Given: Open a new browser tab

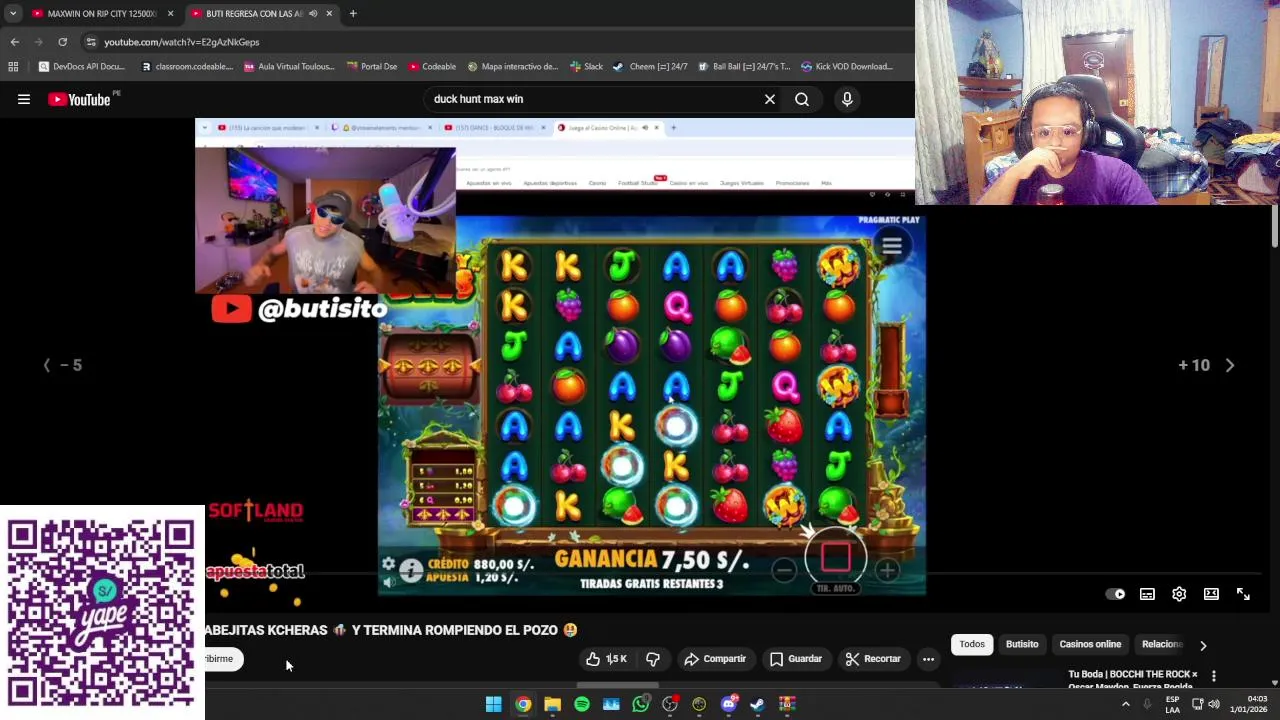Looking at the screenshot, I should click(x=353, y=14).
